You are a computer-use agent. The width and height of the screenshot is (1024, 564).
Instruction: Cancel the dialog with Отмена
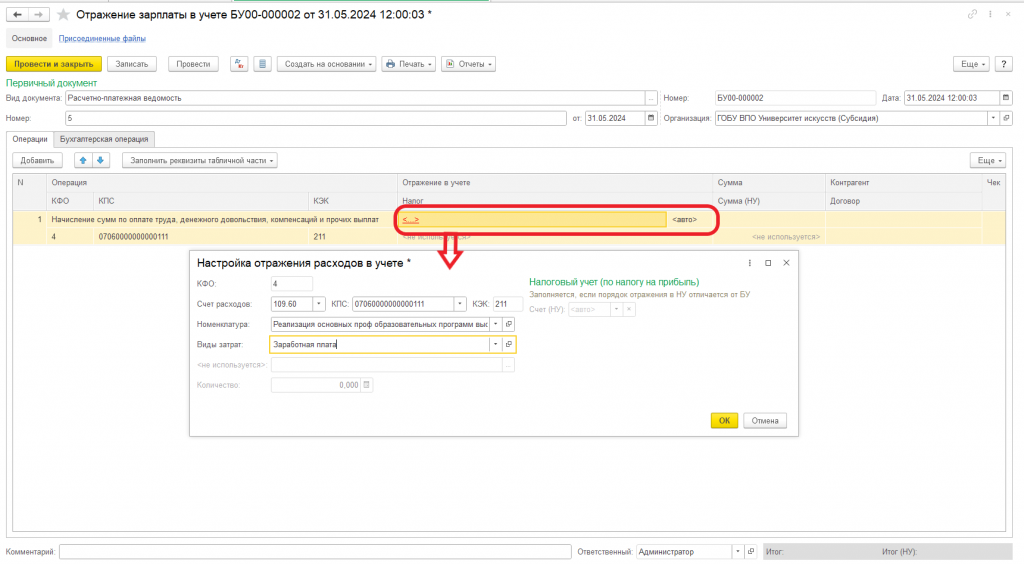click(765, 420)
